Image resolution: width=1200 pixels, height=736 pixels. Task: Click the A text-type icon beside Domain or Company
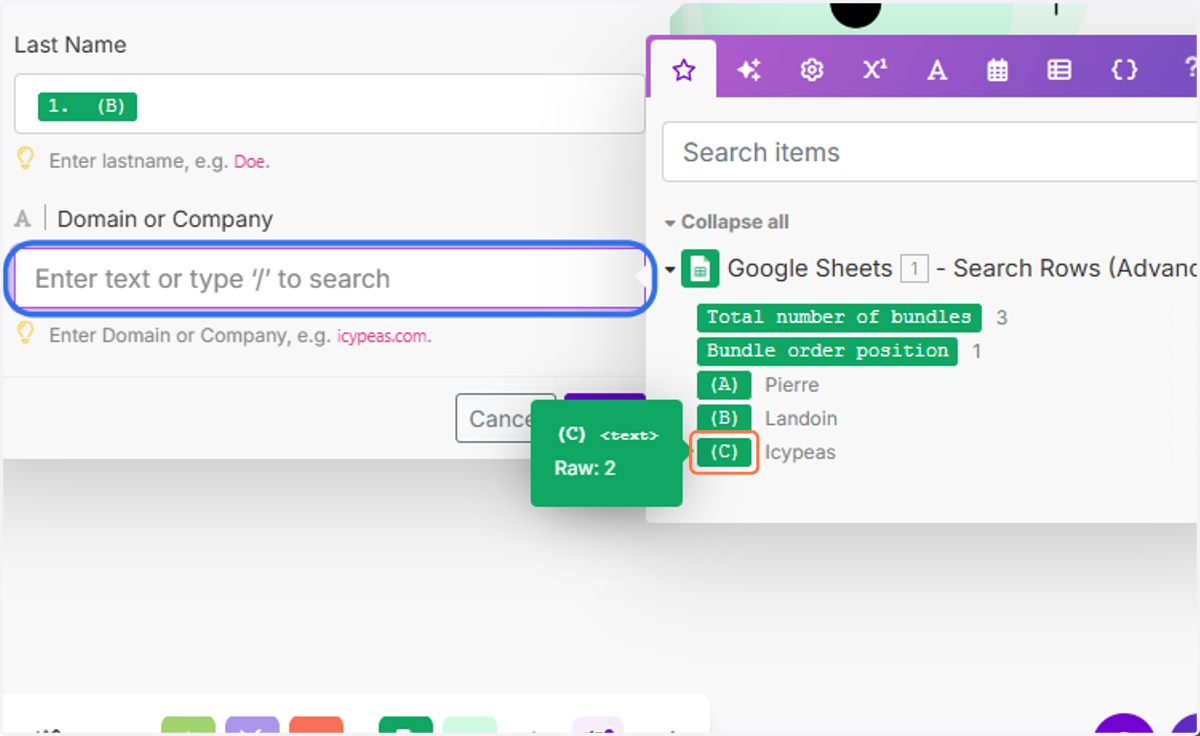tap(23, 219)
